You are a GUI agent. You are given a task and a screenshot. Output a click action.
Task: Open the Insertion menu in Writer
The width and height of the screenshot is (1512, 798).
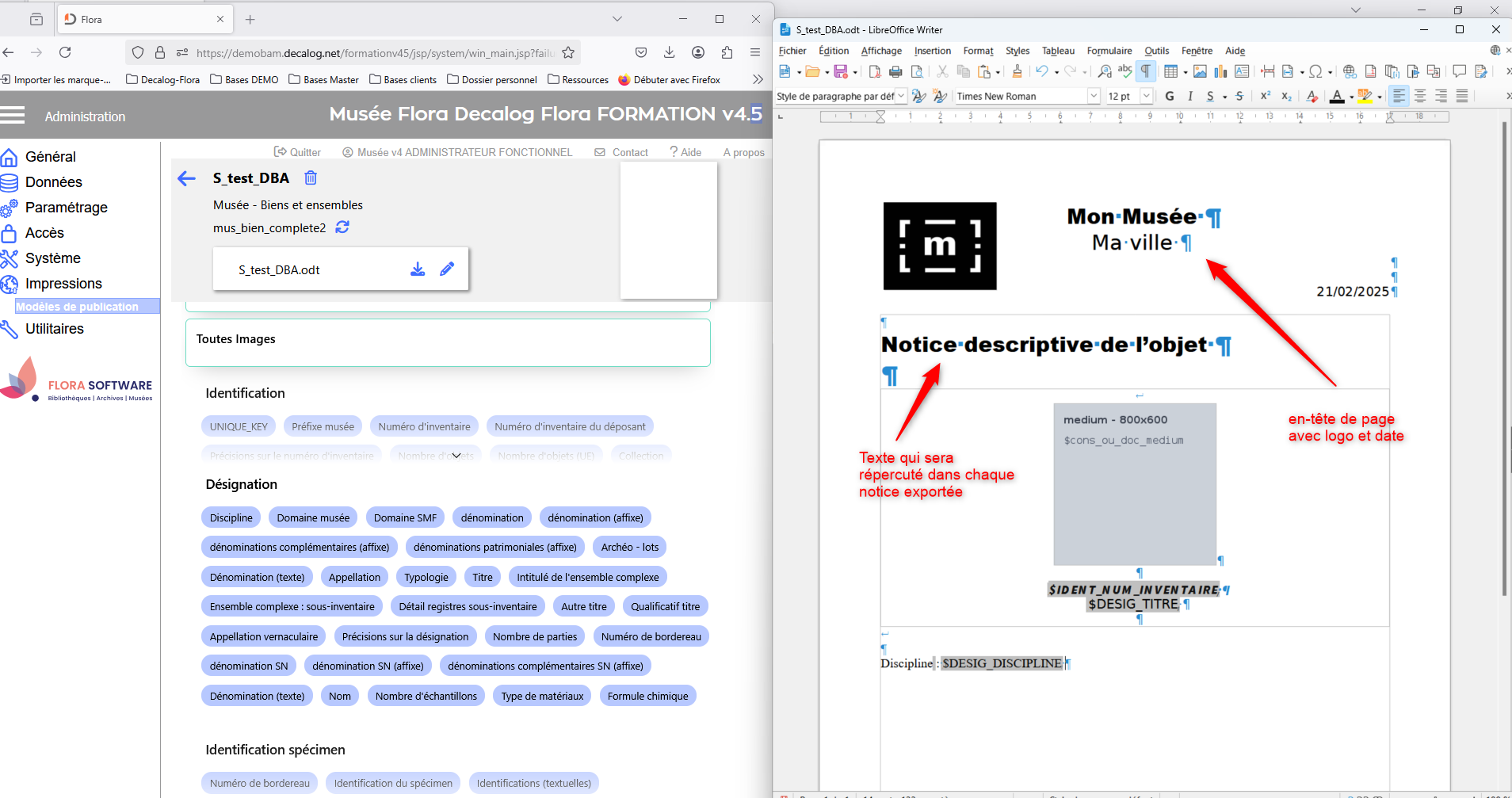pyautogui.click(x=932, y=51)
